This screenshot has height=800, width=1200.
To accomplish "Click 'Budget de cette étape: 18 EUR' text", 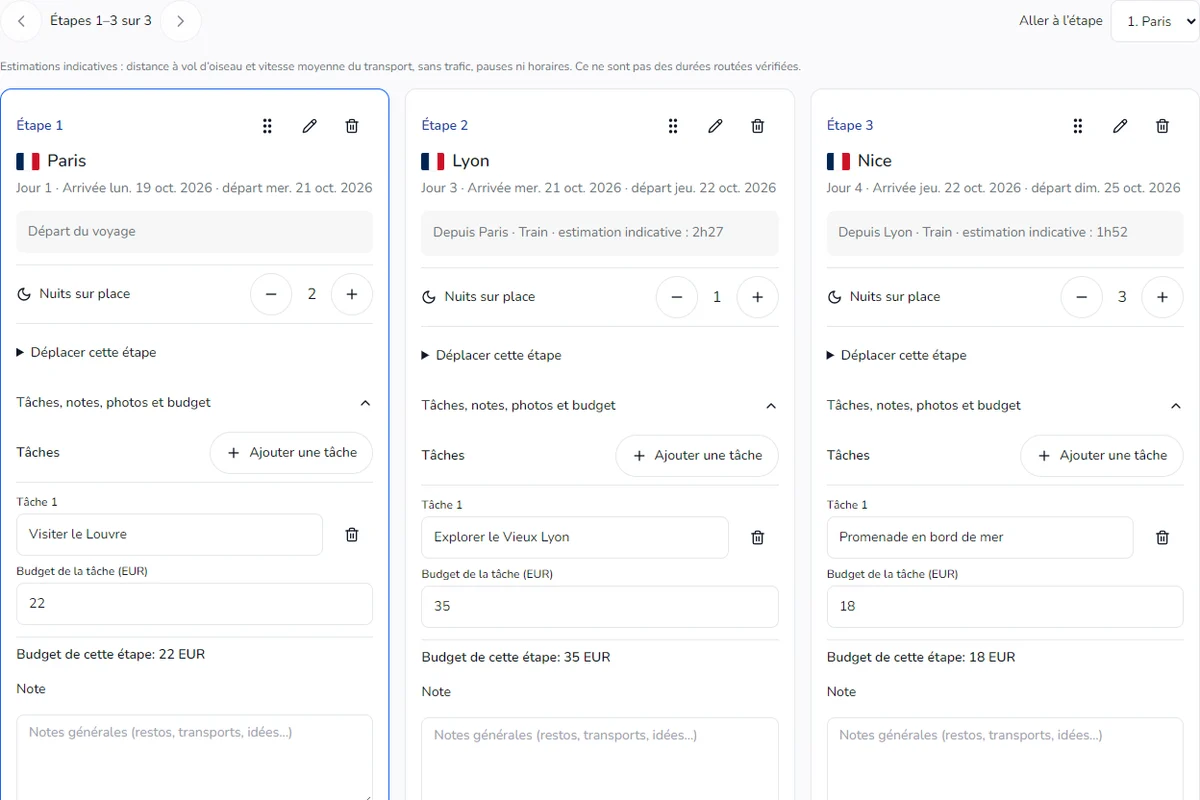I will click(x=921, y=657).
